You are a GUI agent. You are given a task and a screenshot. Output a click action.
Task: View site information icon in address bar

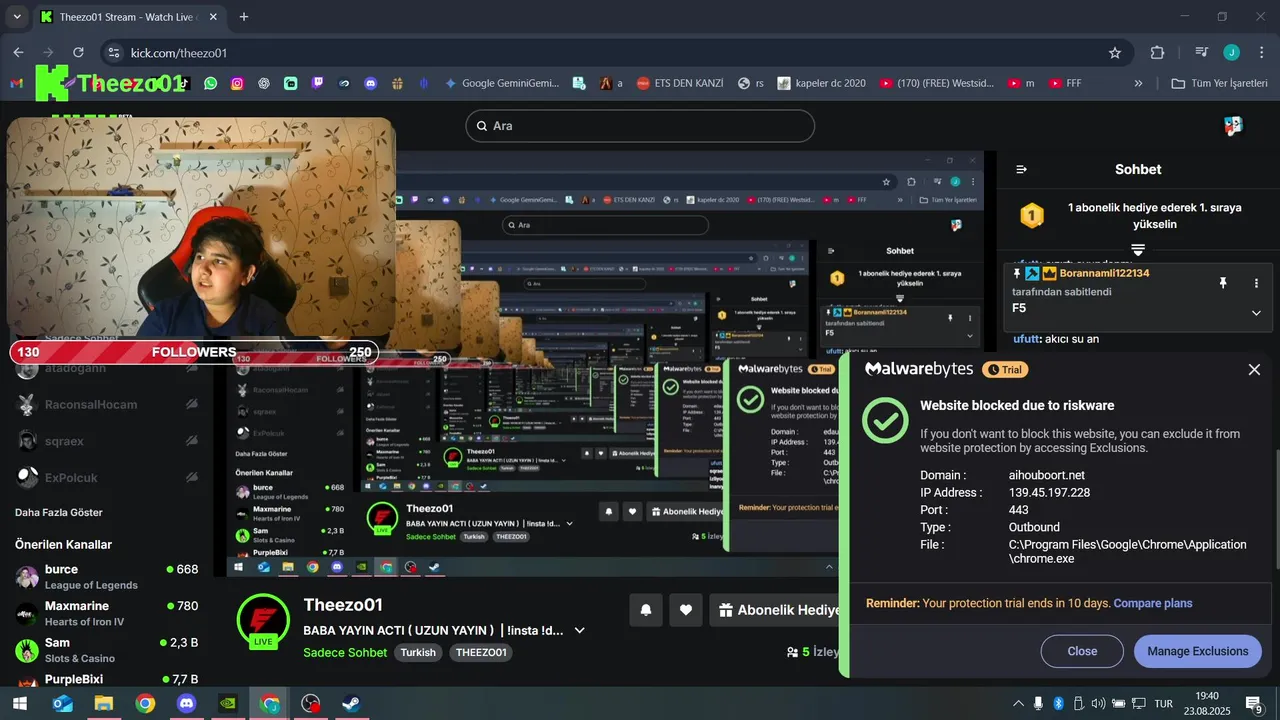click(x=114, y=53)
